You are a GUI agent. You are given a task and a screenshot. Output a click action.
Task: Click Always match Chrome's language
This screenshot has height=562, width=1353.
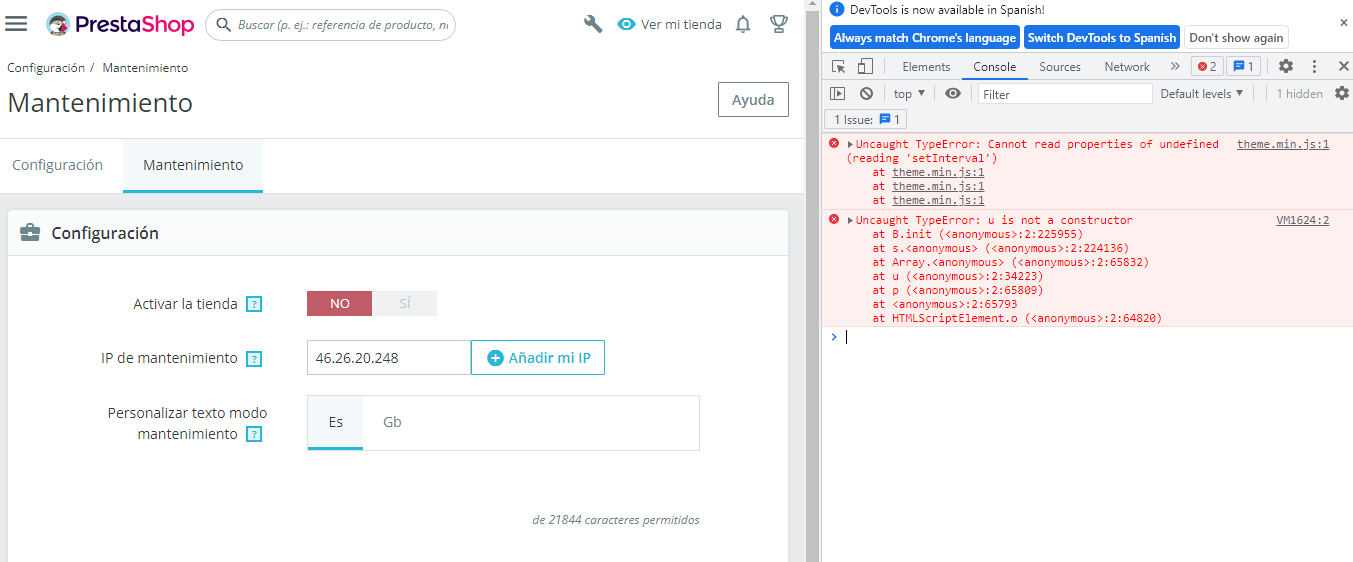coord(925,37)
